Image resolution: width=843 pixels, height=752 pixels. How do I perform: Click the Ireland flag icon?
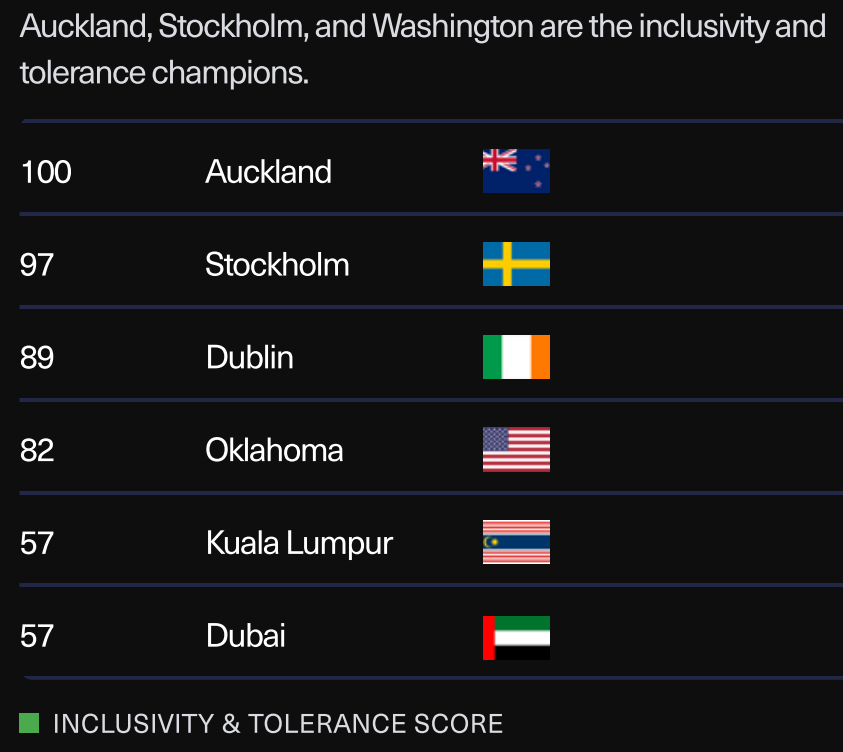pyautogui.click(x=516, y=357)
